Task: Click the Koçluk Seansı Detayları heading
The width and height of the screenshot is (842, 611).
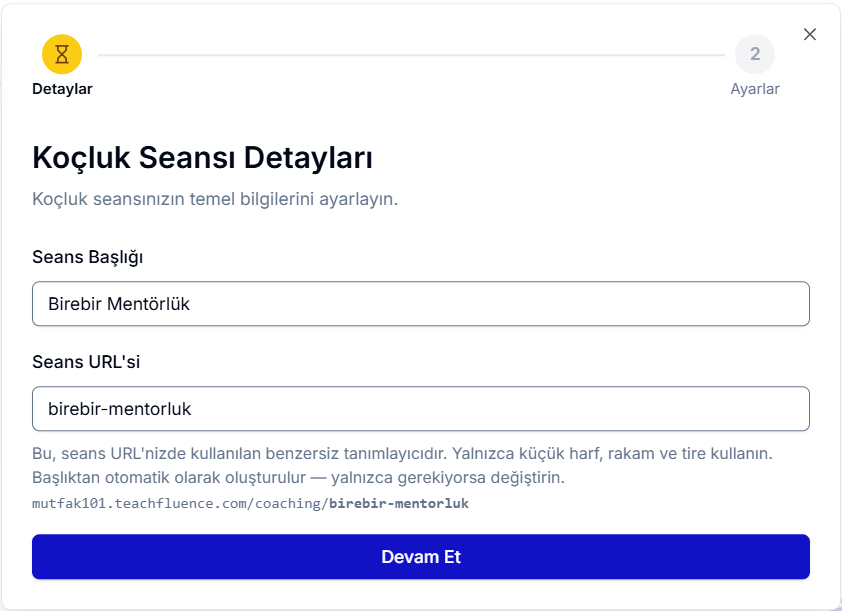Action: point(203,158)
